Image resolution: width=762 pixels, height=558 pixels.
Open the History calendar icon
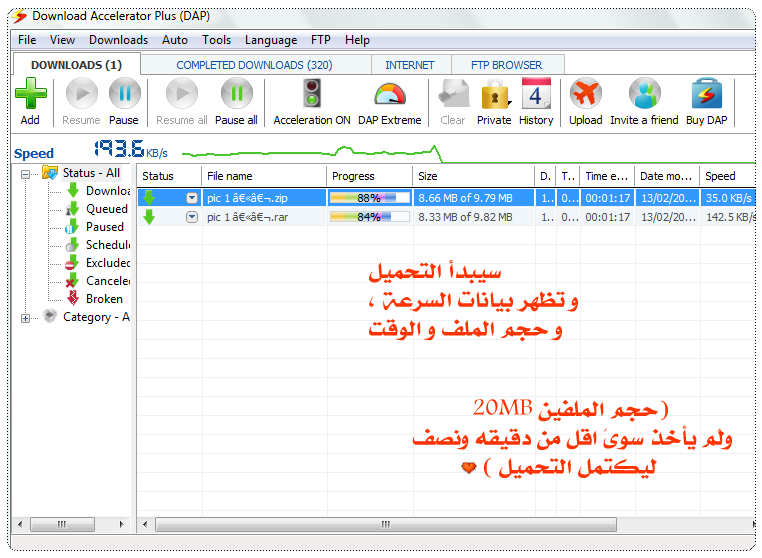point(536,93)
